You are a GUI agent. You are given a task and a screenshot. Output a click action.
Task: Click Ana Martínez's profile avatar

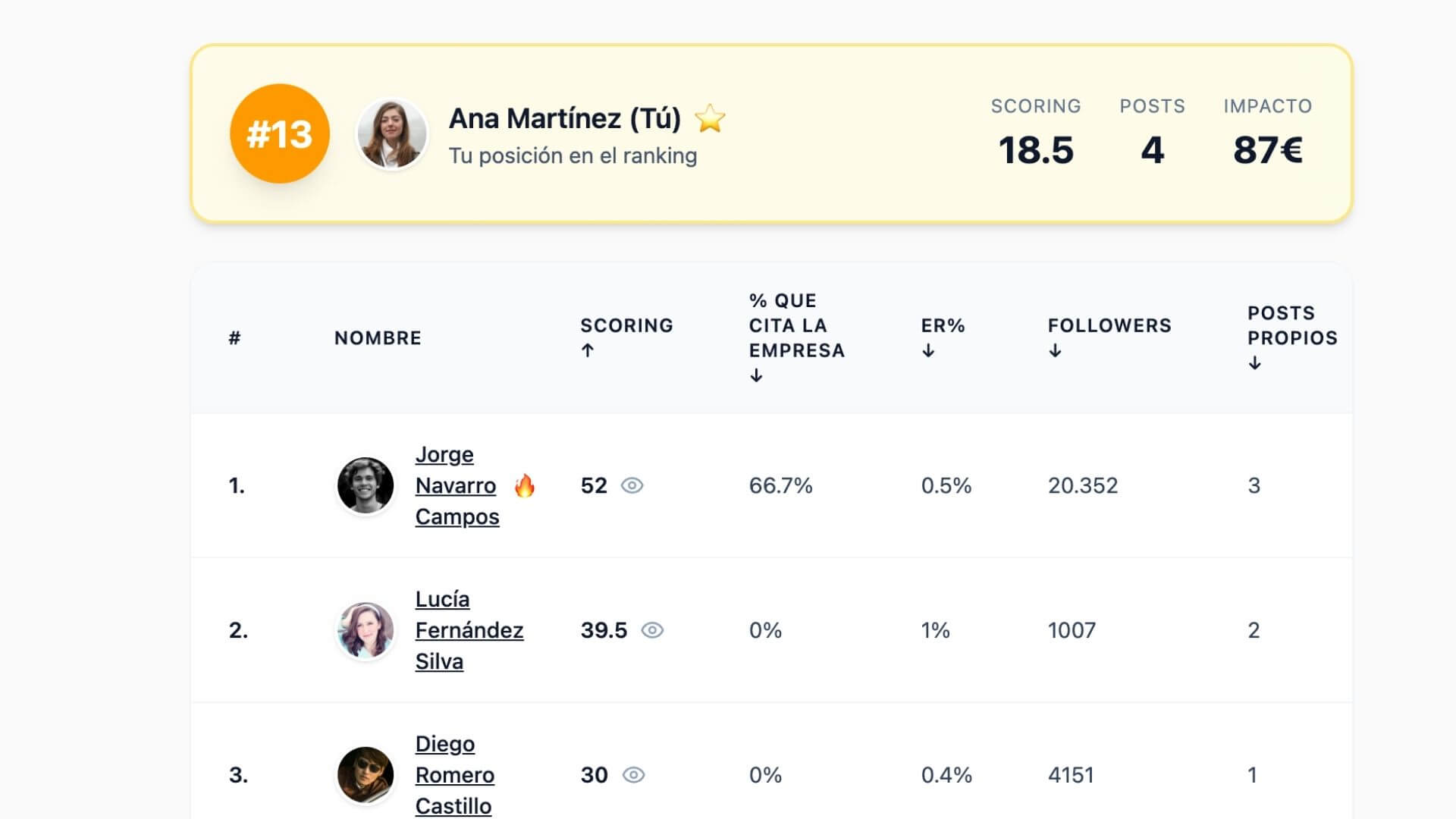tap(393, 133)
